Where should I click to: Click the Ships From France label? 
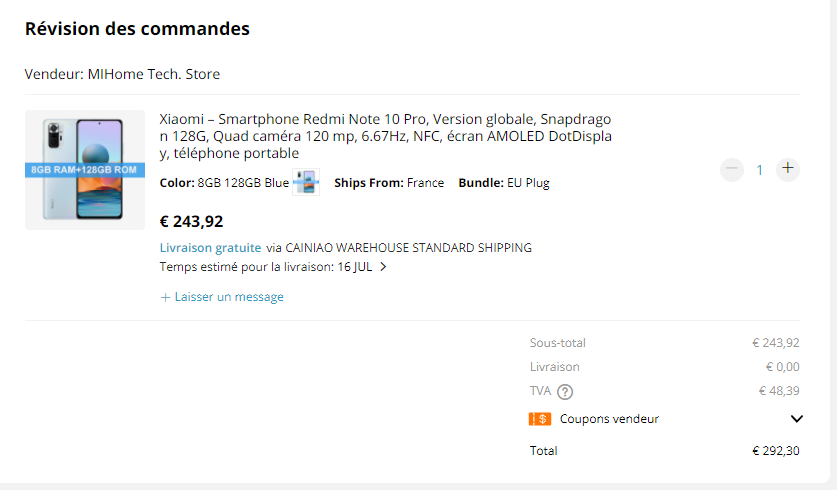tap(389, 183)
